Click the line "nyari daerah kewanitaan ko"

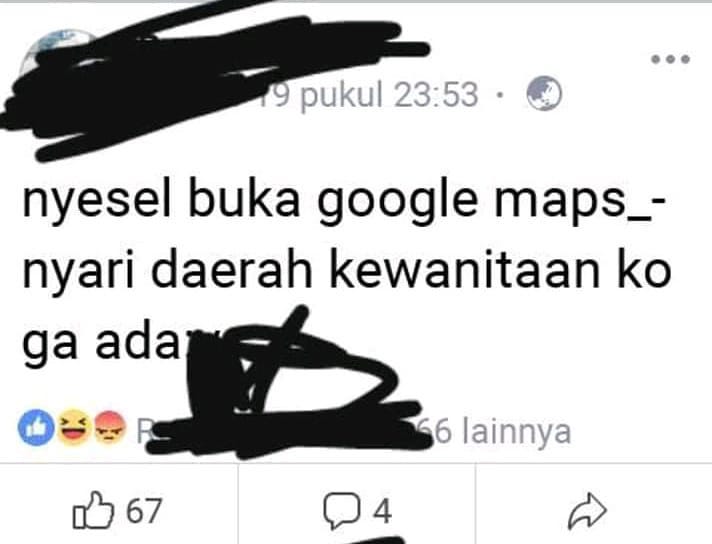[346, 271]
